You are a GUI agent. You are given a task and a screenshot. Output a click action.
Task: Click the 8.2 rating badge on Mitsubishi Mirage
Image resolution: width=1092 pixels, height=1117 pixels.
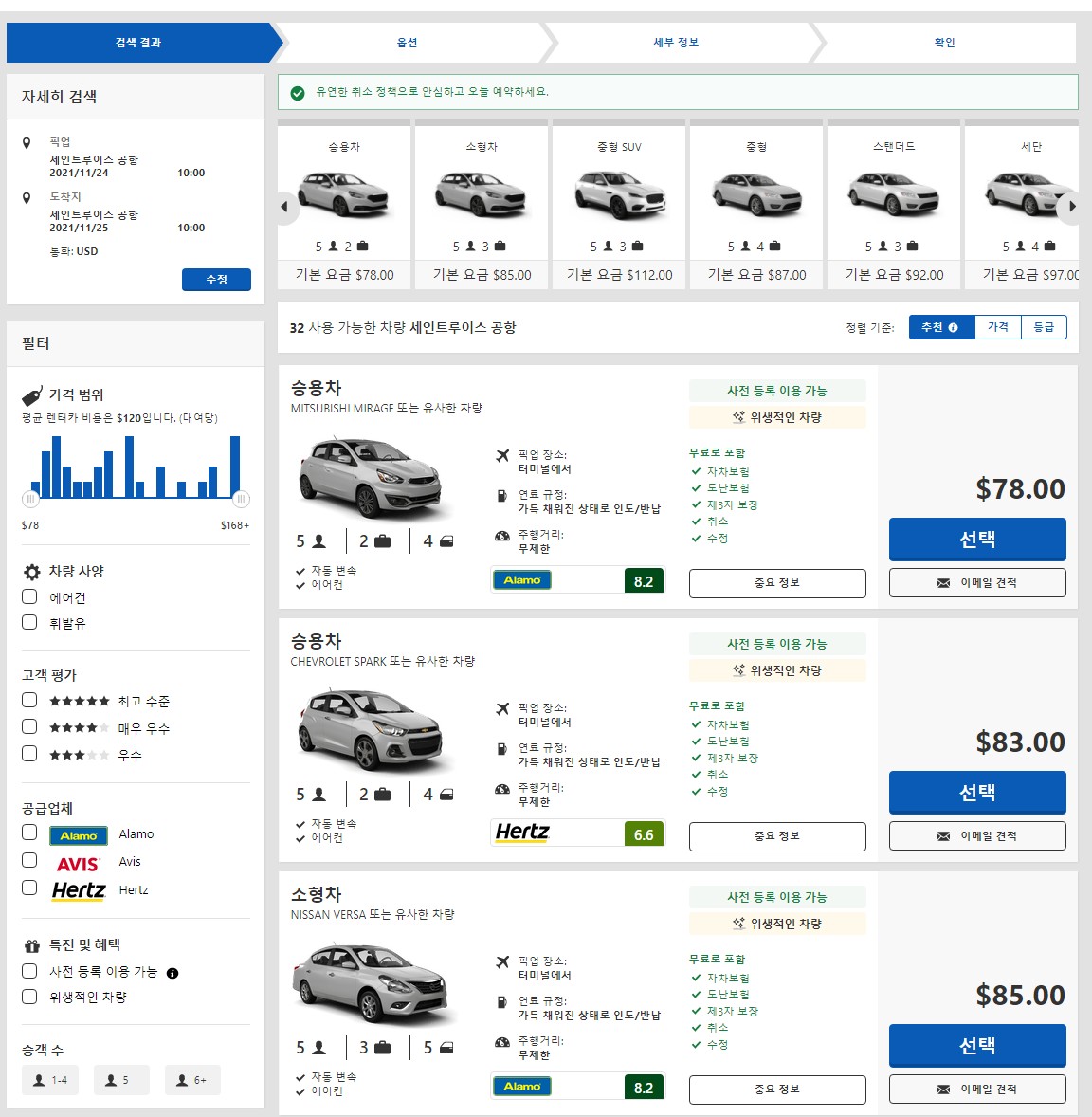(644, 581)
